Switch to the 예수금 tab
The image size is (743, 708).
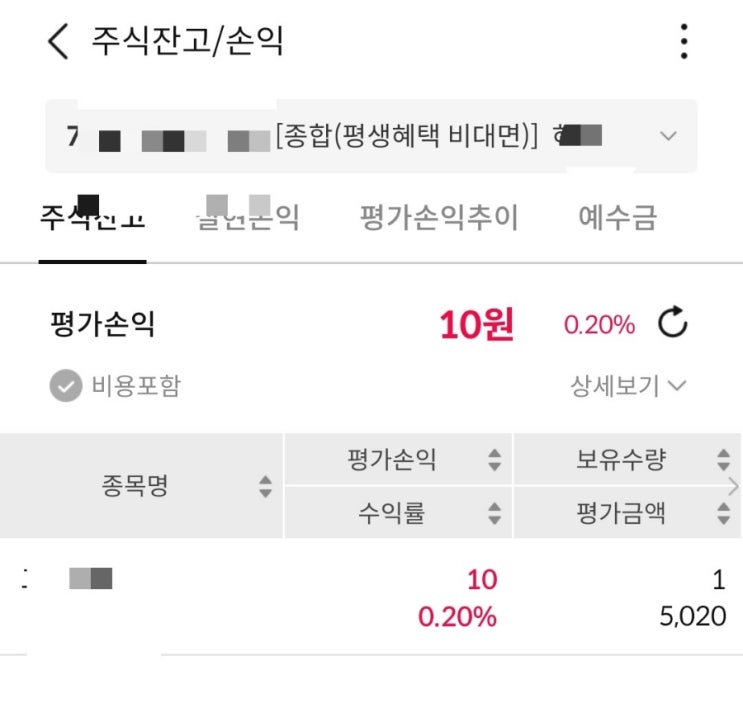click(617, 219)
